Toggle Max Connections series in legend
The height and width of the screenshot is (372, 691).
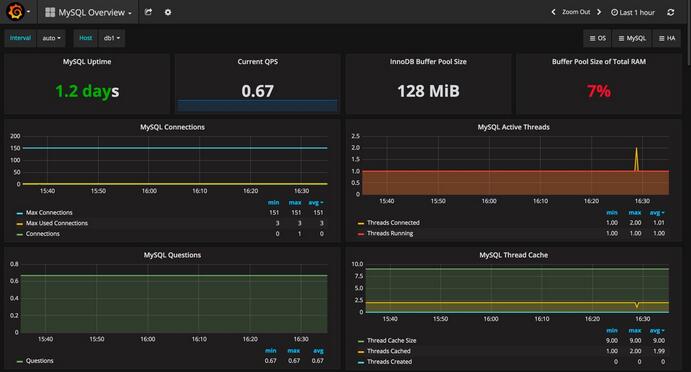click(49, 212)
